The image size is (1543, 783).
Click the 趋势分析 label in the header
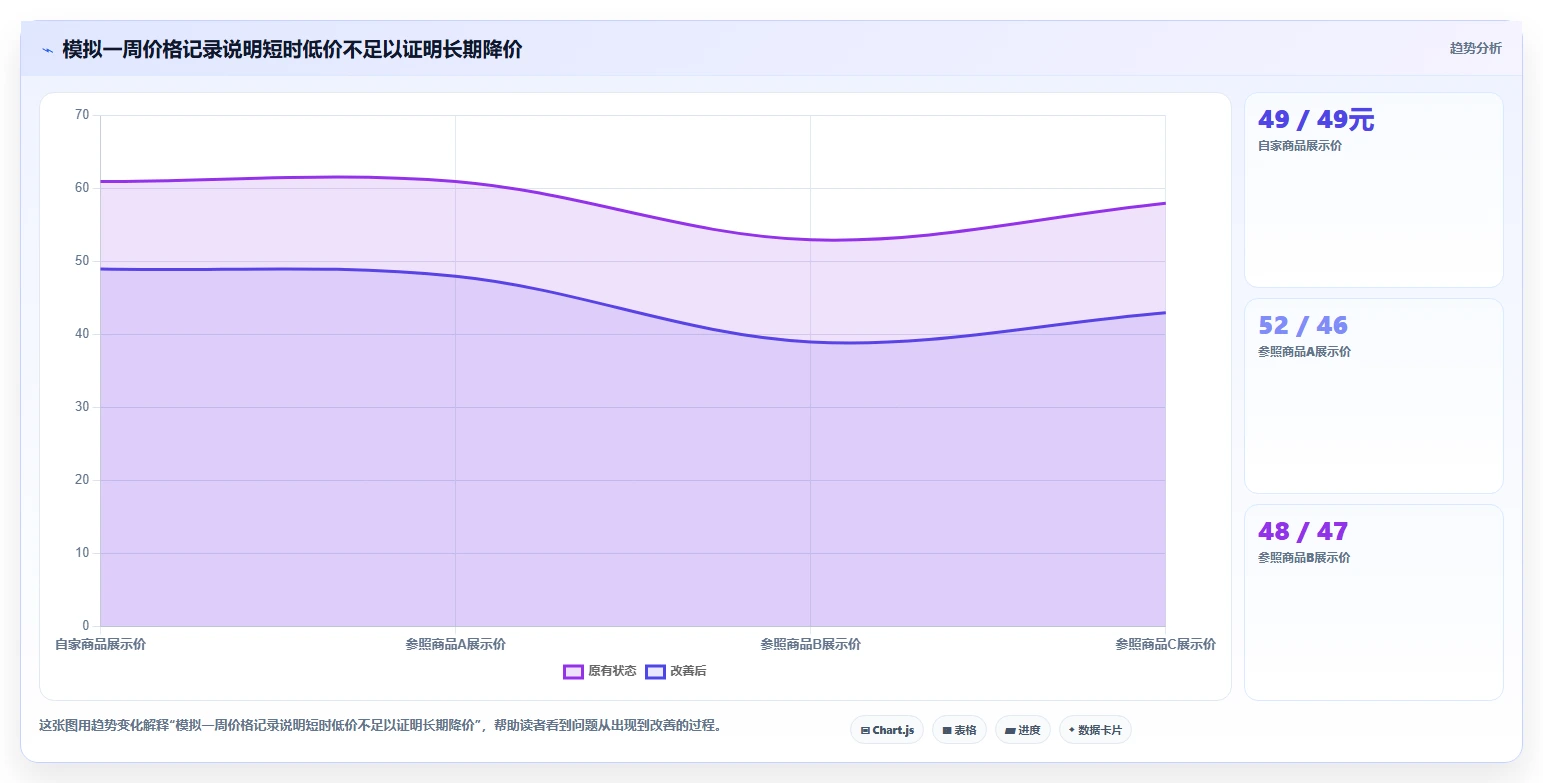point(1475,48)
